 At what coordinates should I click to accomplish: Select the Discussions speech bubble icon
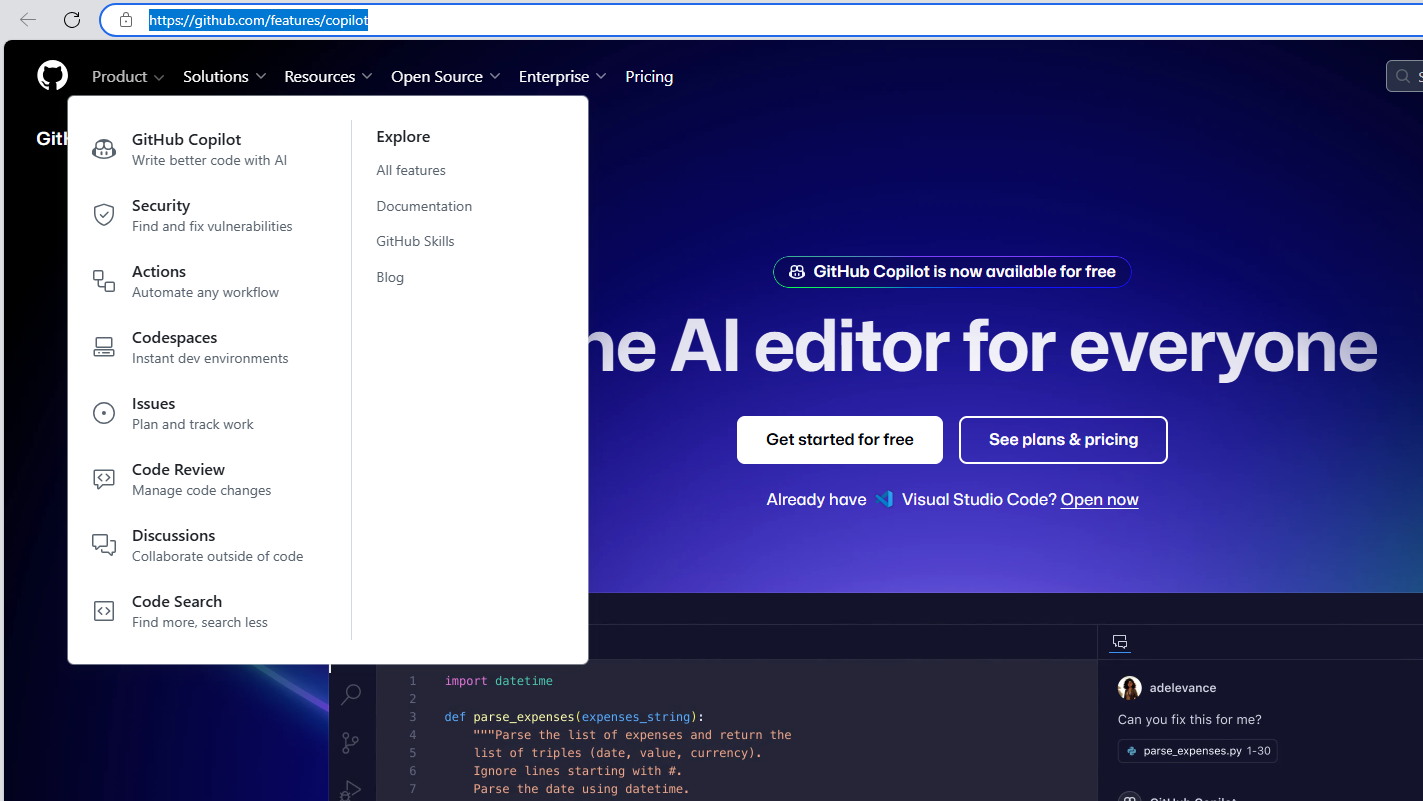(104, 544)
